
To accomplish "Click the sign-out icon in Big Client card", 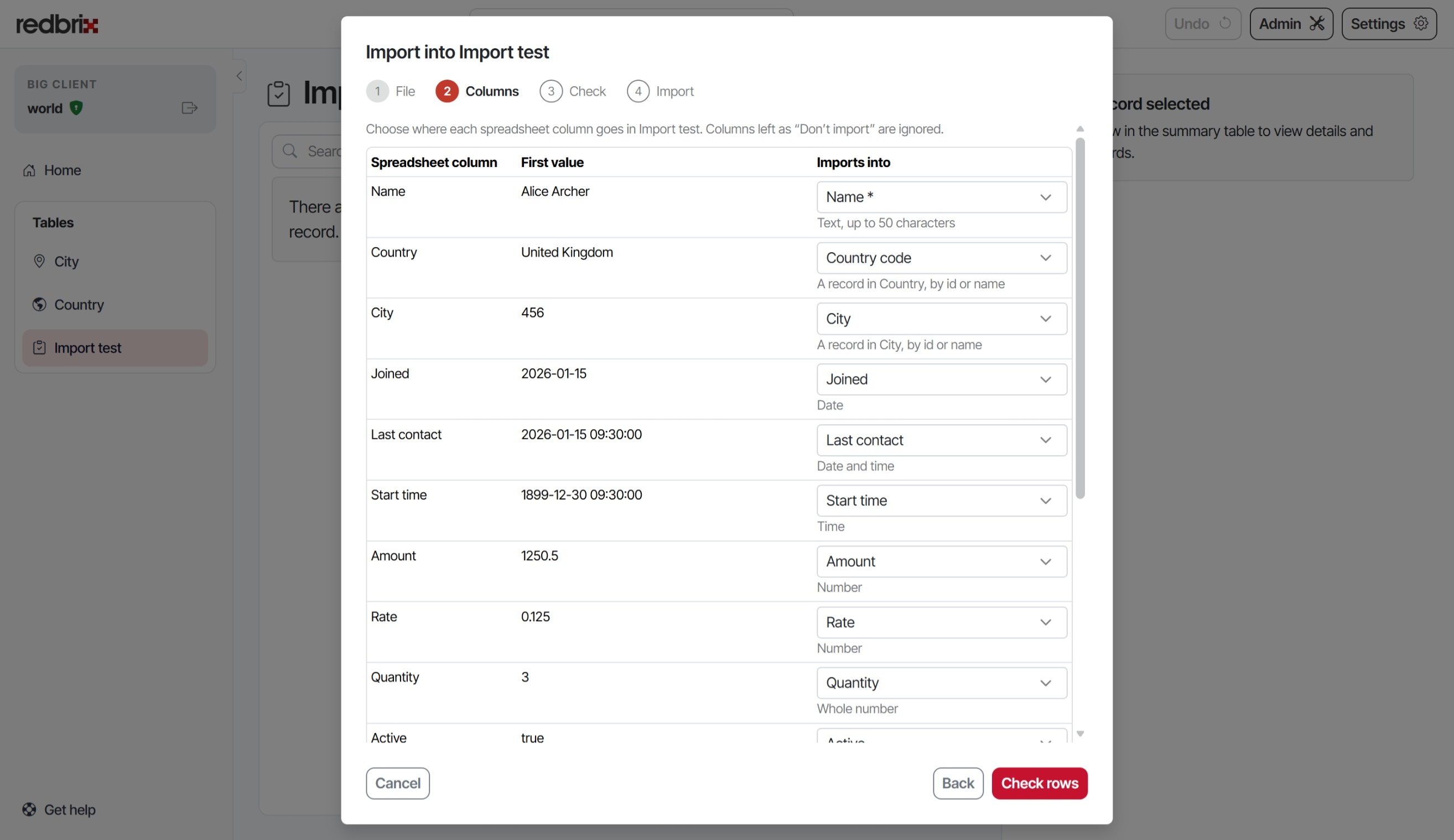I will (189, 108).
